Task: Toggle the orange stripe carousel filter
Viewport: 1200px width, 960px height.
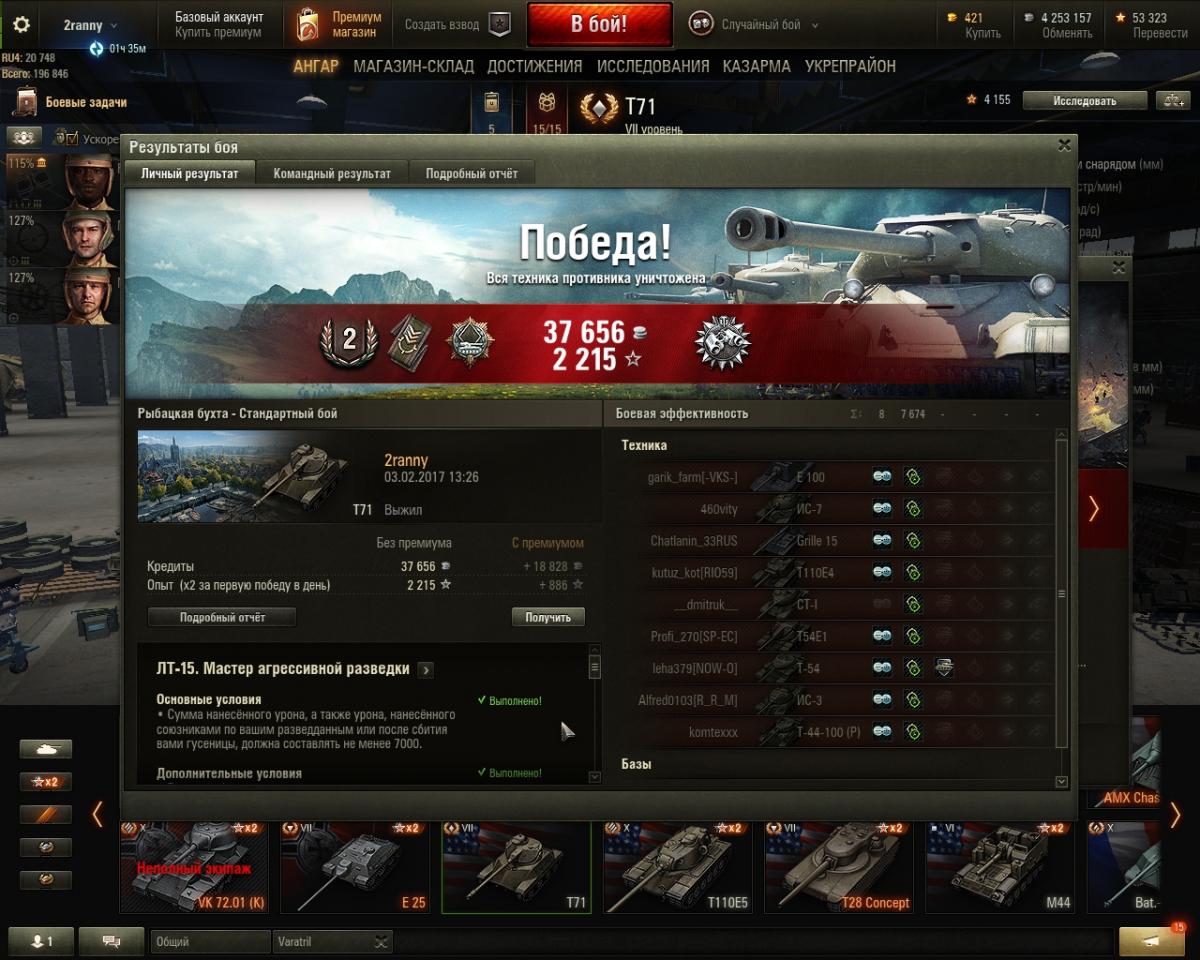Action: pyautogui.click(x=46, y=815)
